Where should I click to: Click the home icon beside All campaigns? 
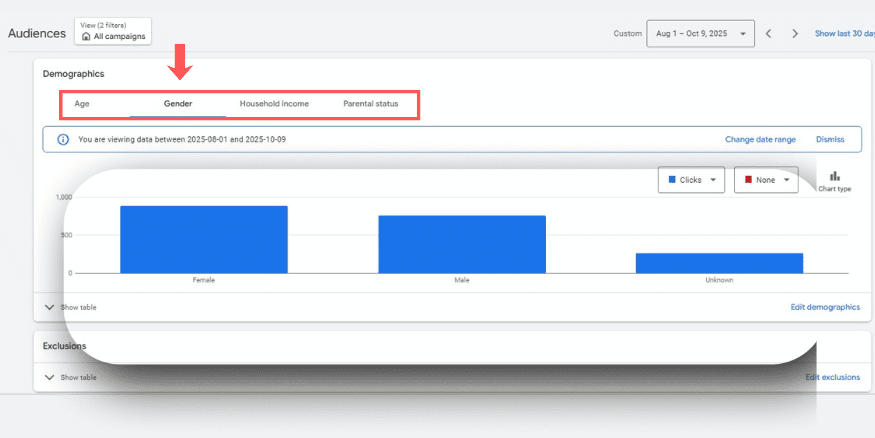(87, 37)
